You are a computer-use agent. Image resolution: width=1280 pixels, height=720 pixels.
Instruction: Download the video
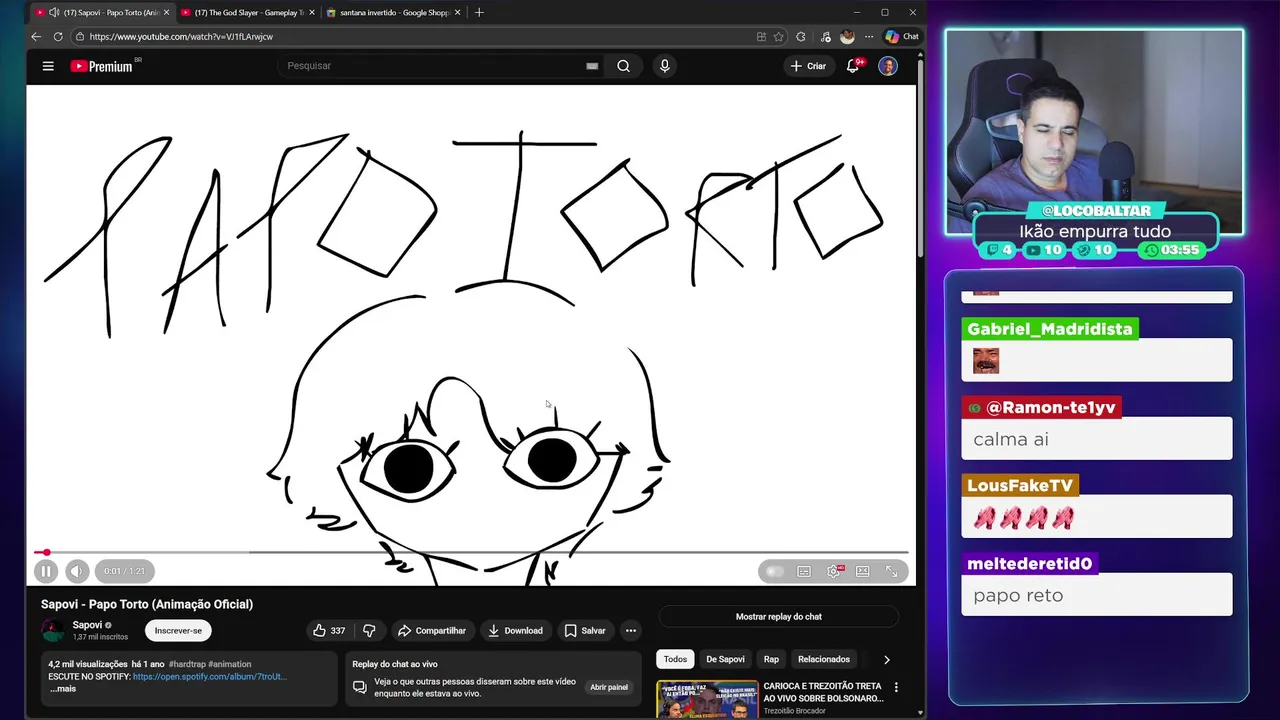pos(514,631)
